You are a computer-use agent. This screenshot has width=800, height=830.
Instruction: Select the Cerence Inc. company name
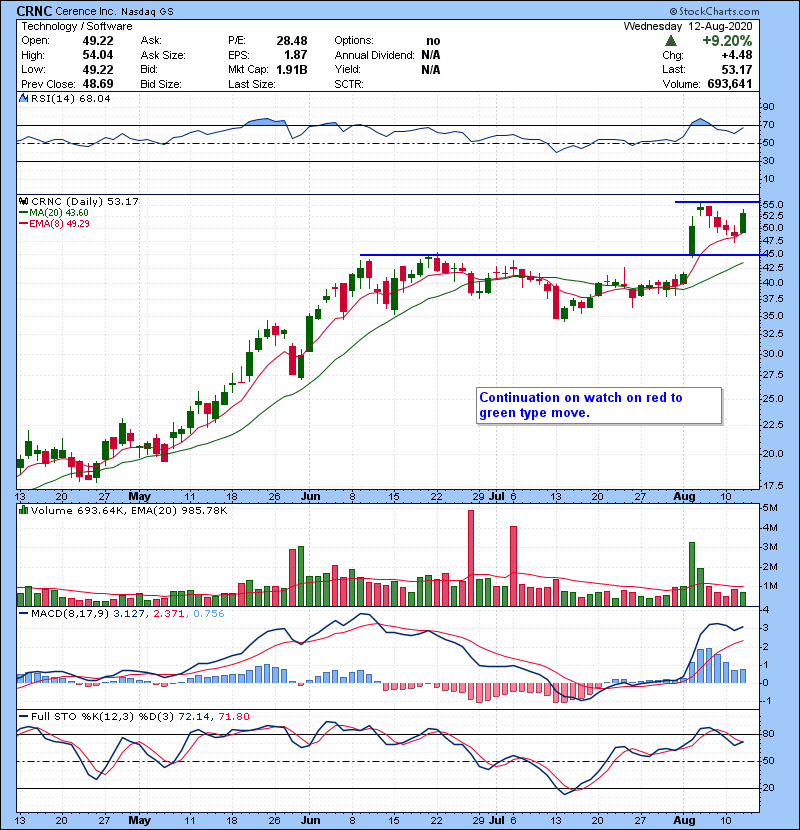point(85,11)
